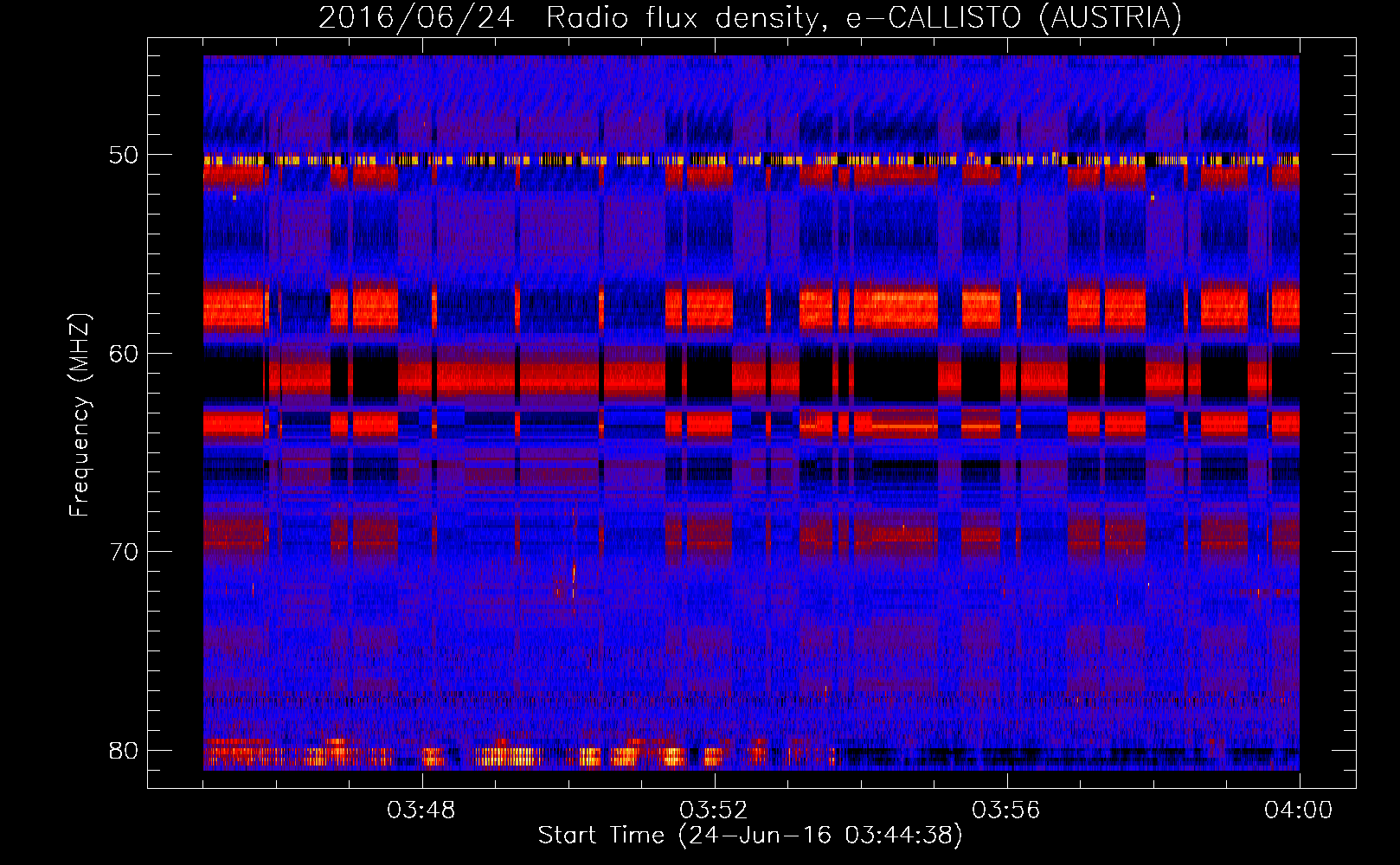Click the frequency tick label 80
Screen dimensions: 1400x865
point(124,750)
